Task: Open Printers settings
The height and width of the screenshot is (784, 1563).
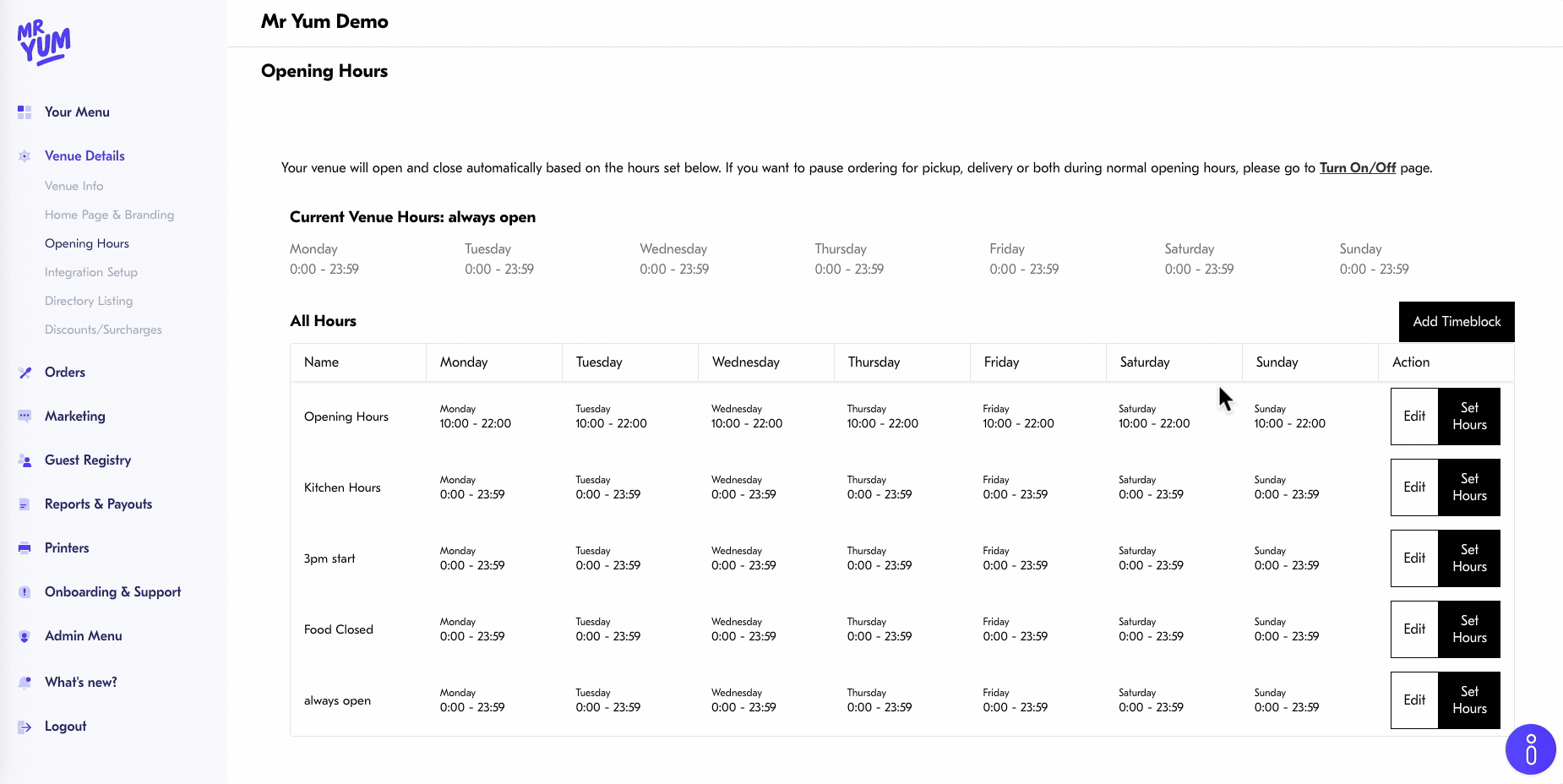Action: point(67,547)
